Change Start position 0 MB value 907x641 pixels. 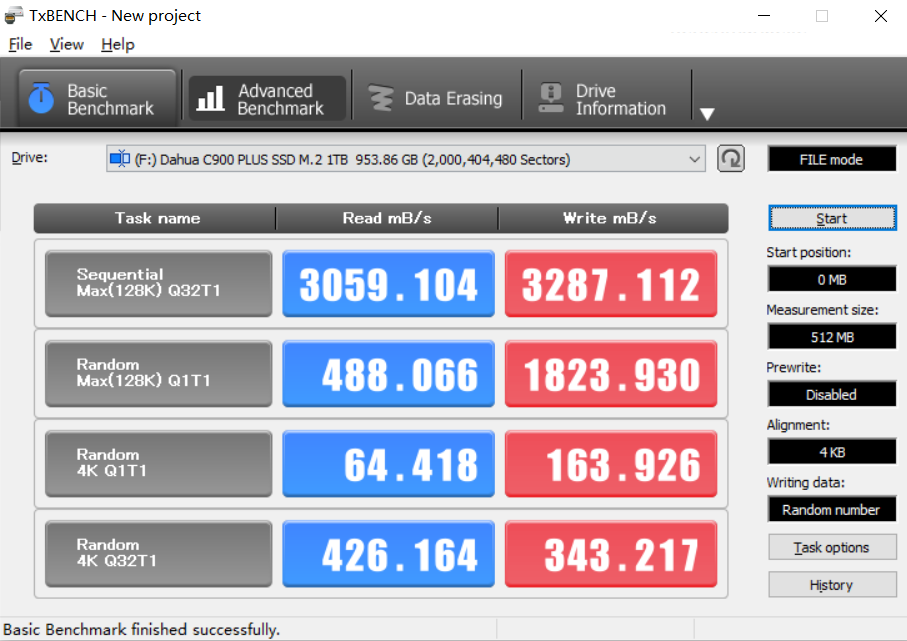[832, 279]
